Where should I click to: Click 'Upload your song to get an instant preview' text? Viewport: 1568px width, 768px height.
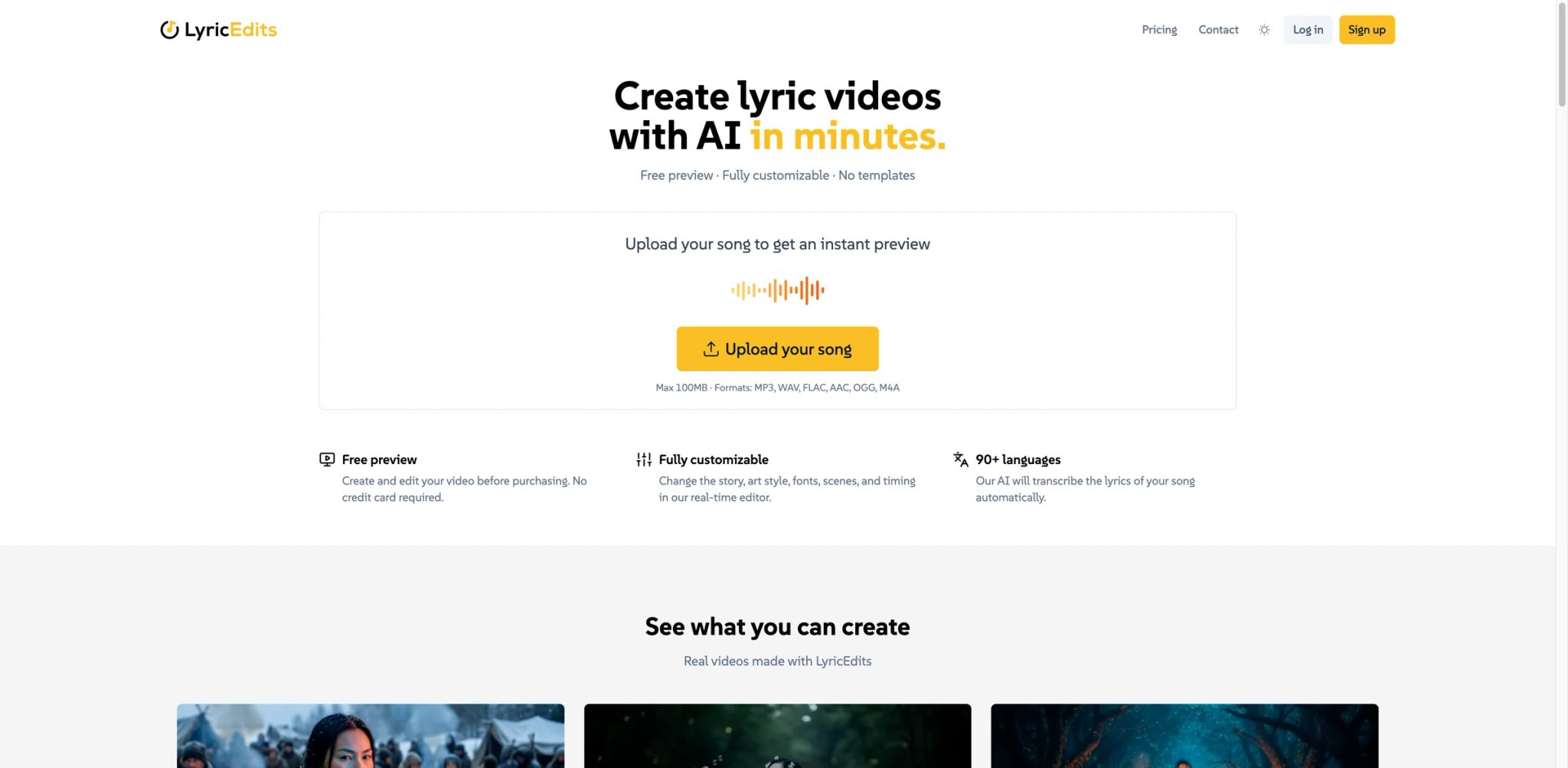(777, 244)
